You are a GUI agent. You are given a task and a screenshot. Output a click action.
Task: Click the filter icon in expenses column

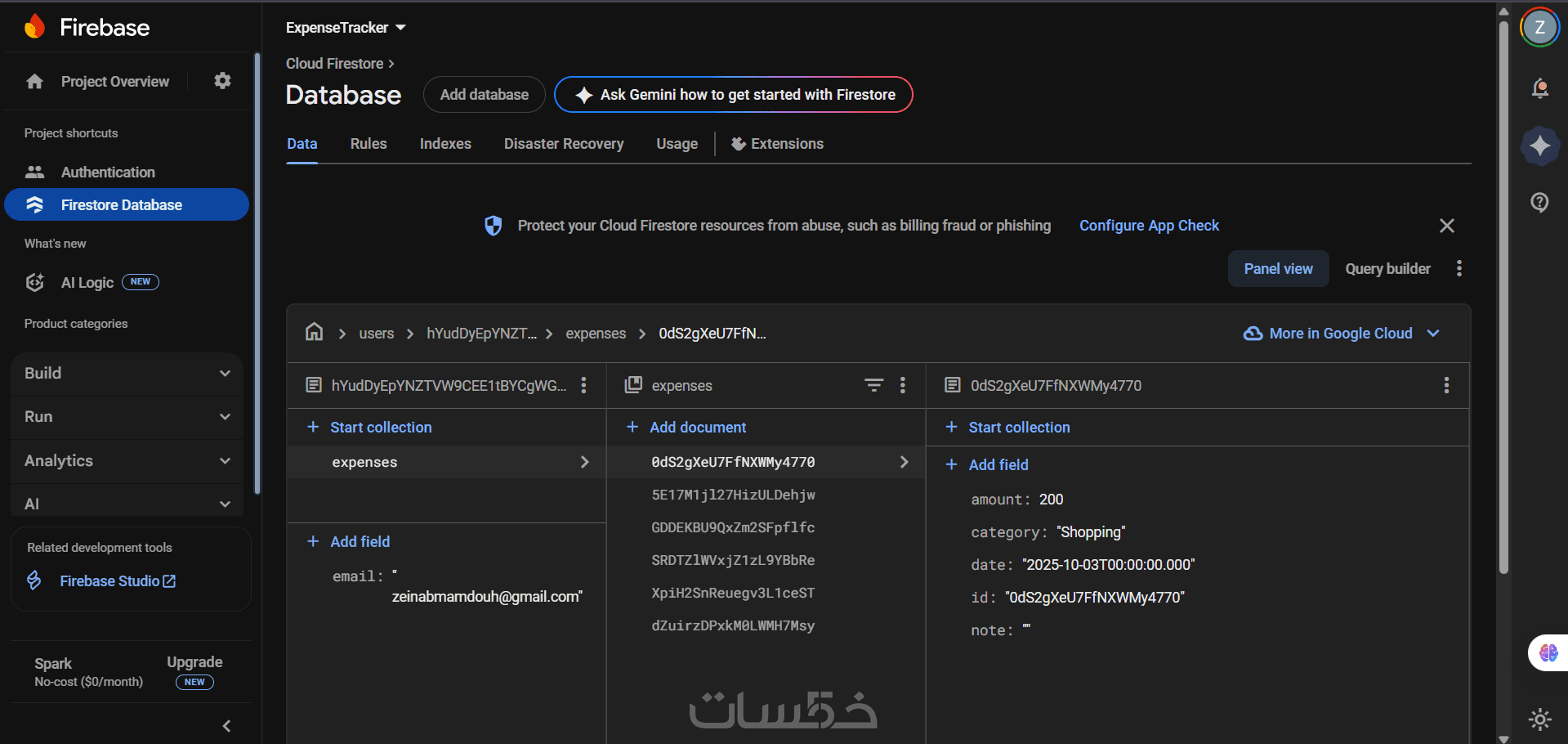[x=873, y=385]
